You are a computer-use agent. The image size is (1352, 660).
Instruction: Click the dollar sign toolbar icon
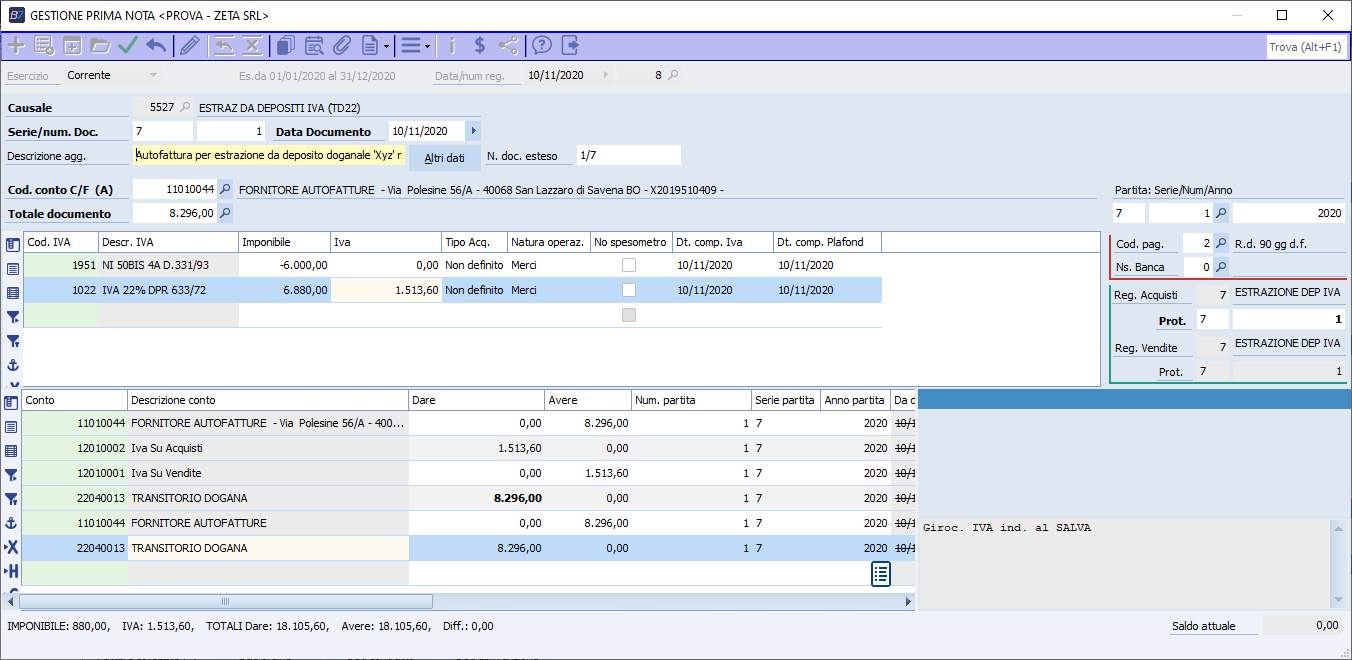click(480, 45)
